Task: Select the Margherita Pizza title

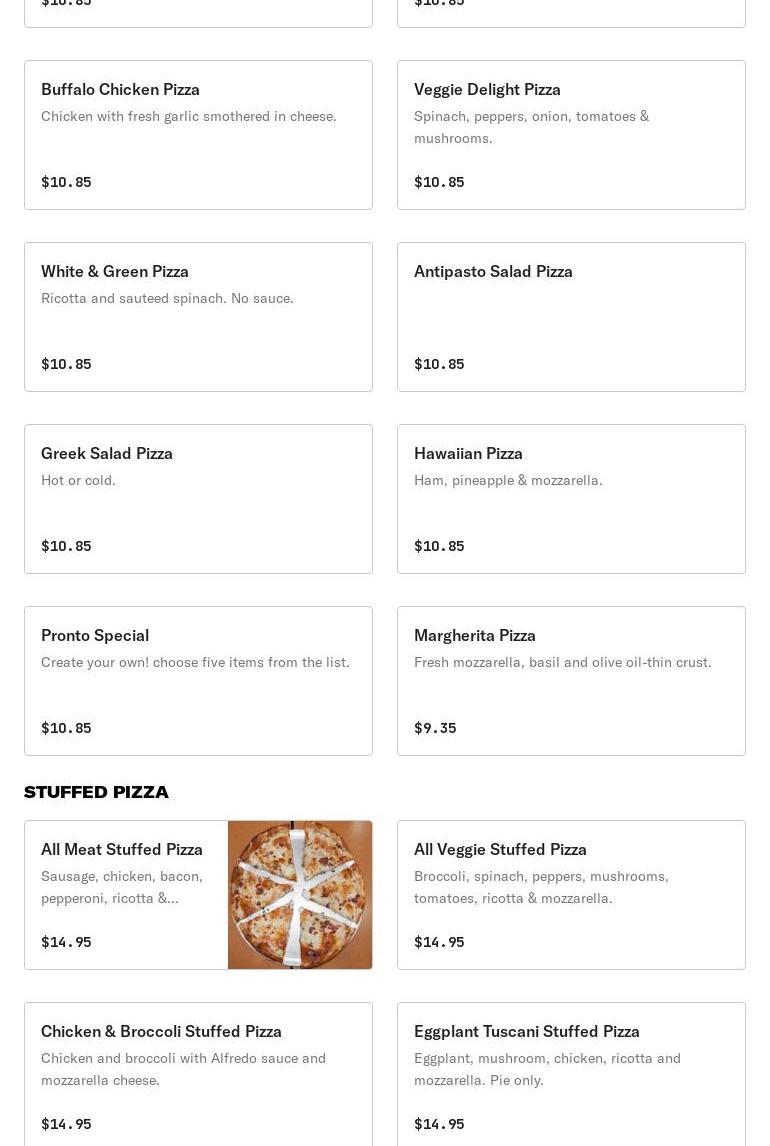Action: tap(475, 635)
